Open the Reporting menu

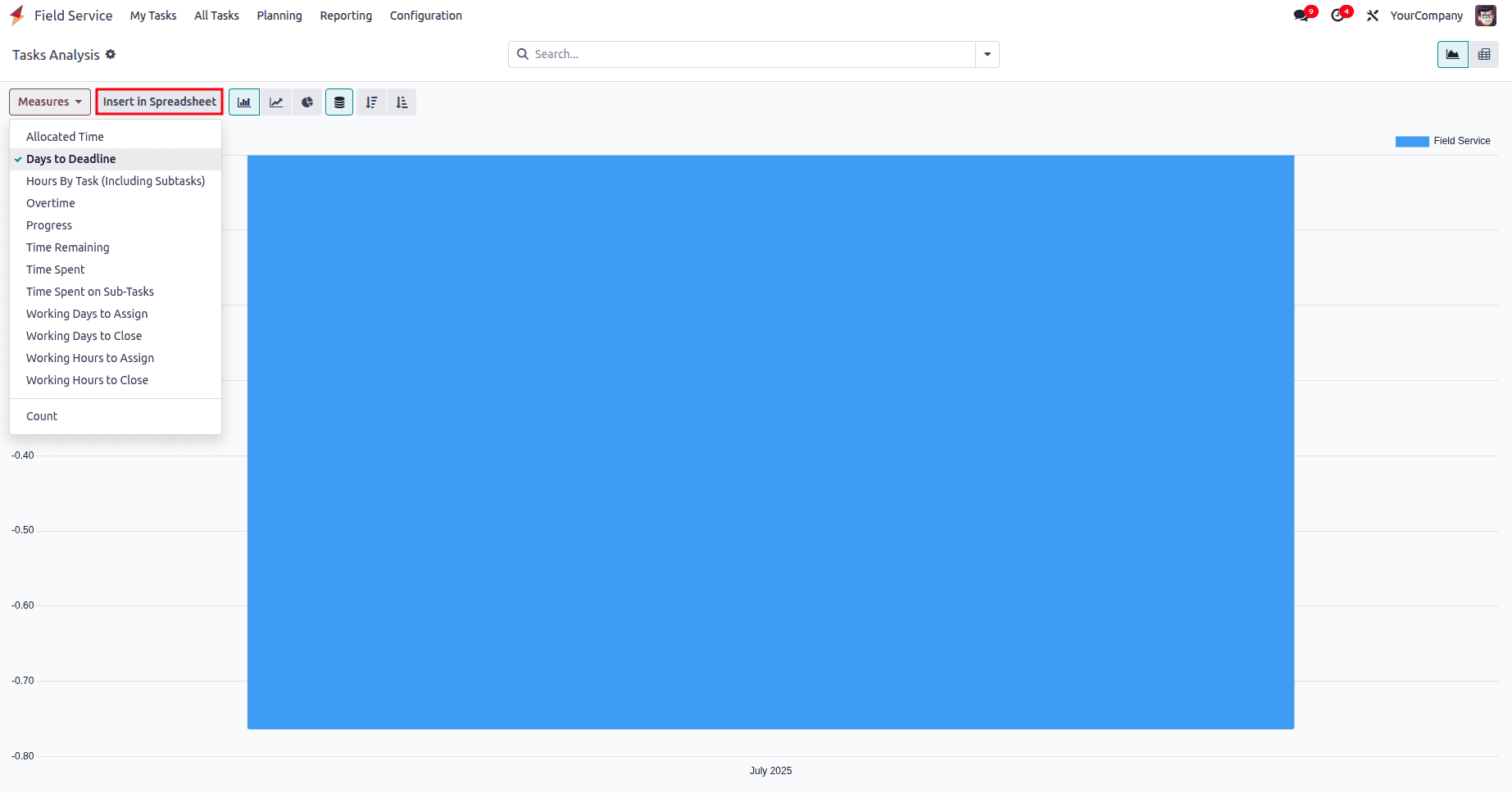click(x=346, y=16)
